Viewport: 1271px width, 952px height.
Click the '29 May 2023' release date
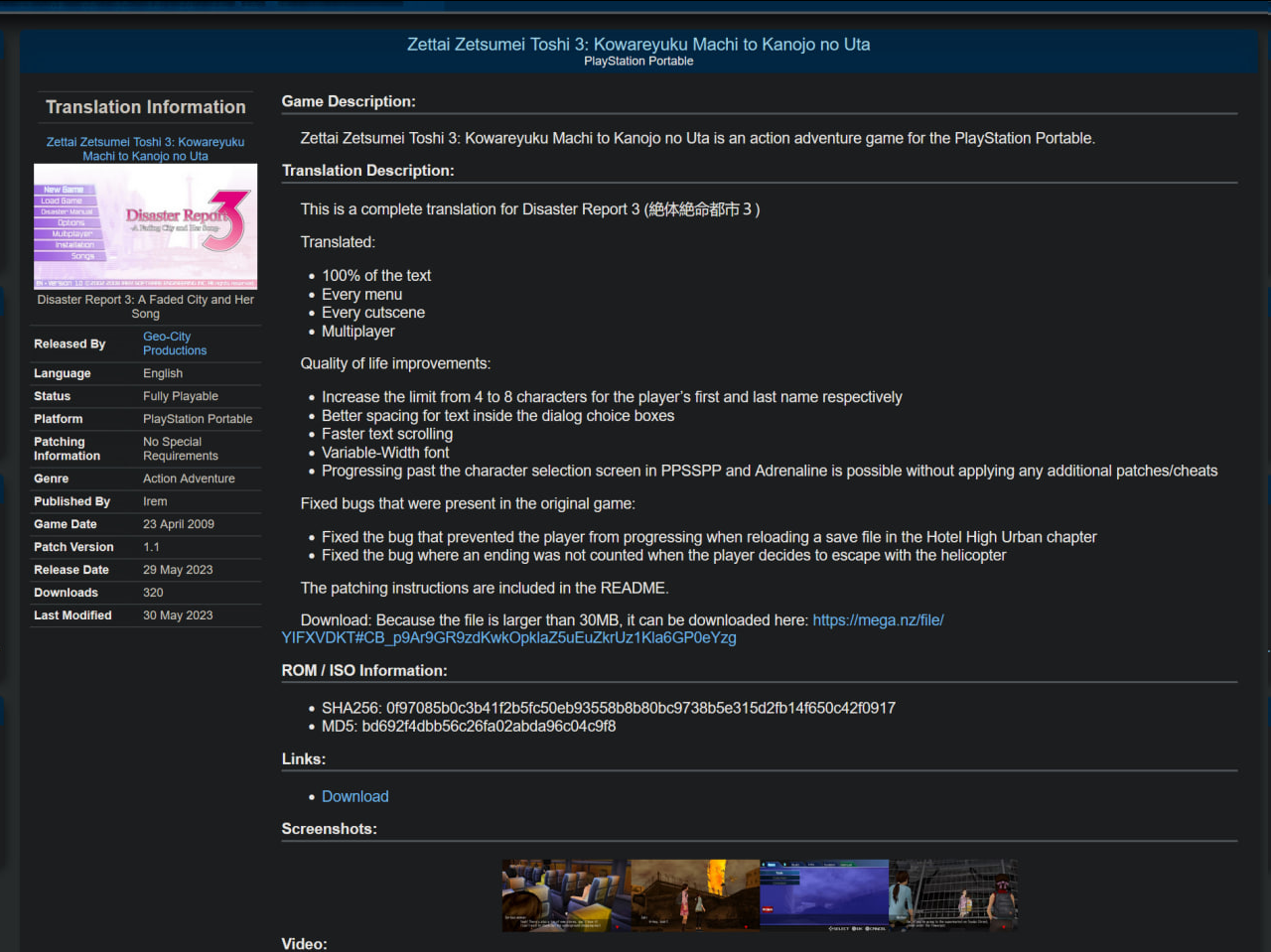[x=178, y=570]
